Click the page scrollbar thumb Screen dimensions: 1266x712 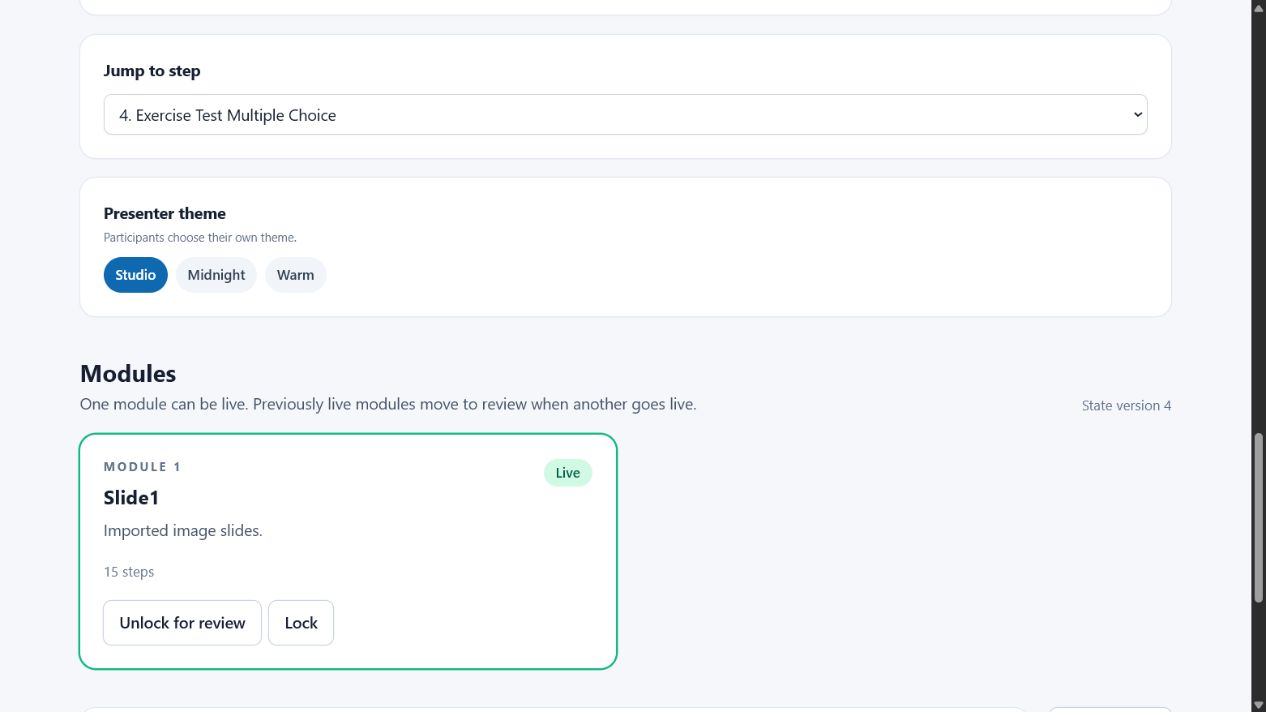(1259, 517)
